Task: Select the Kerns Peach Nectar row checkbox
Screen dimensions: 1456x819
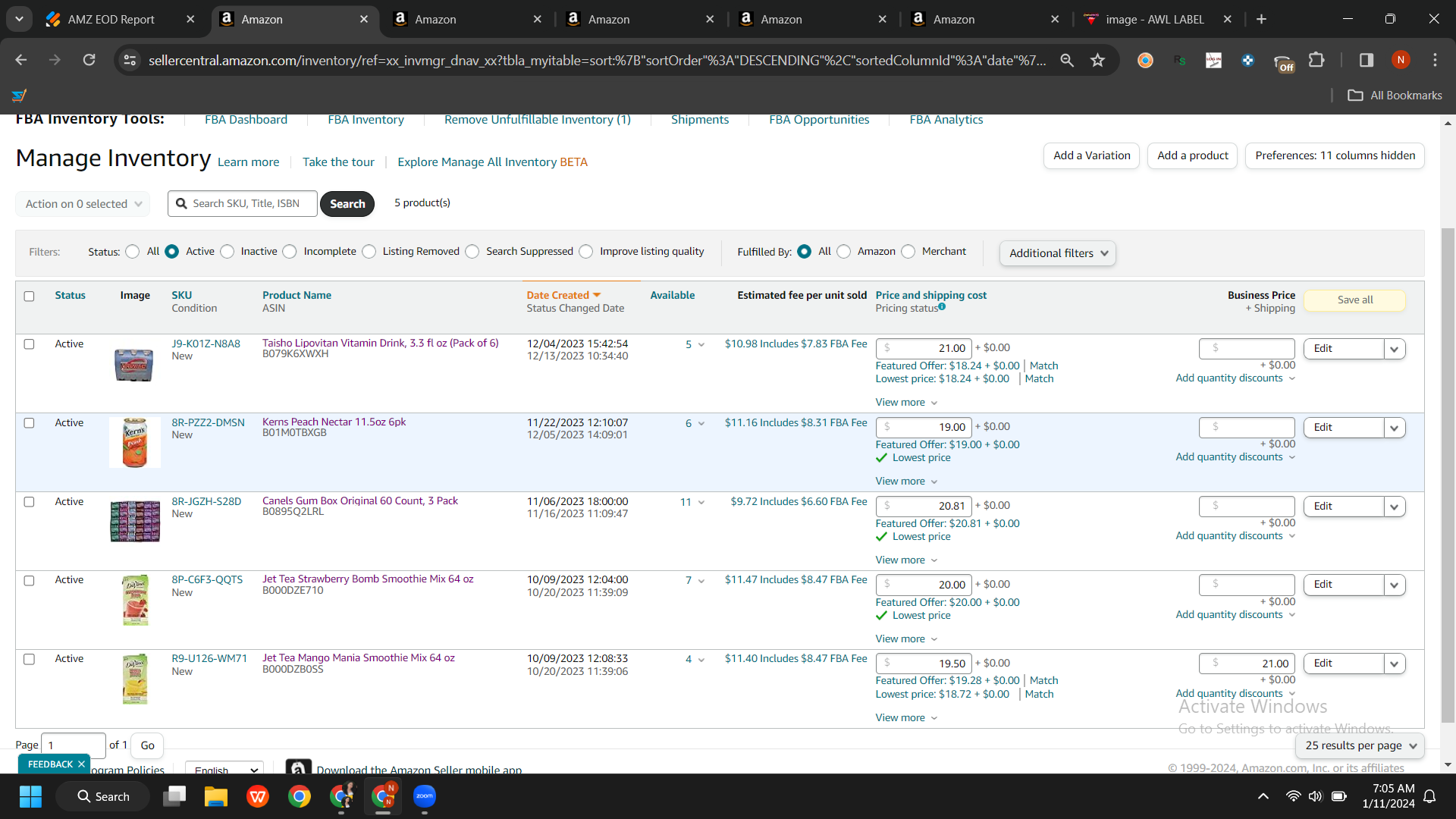Action: (29, 422)
